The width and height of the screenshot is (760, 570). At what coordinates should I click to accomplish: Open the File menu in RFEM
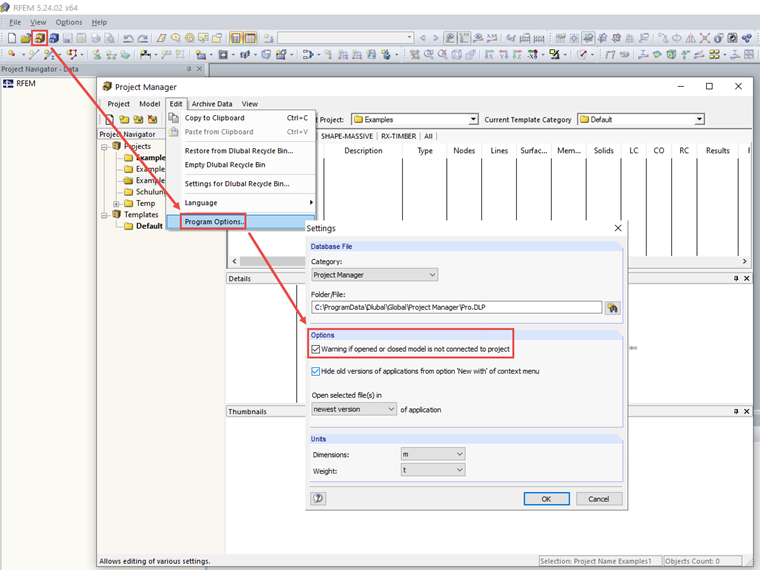15,22
